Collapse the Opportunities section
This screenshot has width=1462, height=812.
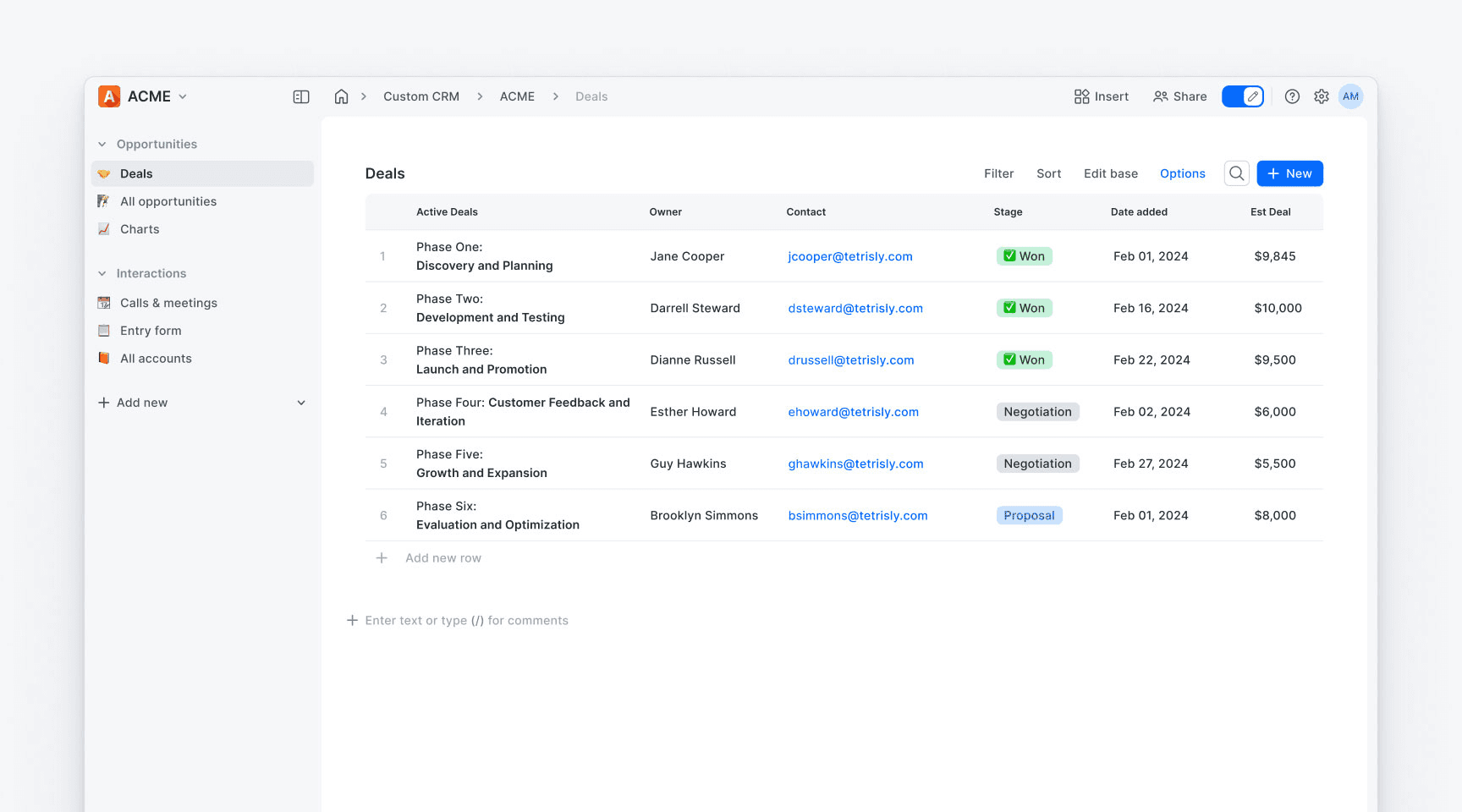[x=102, y=145]
